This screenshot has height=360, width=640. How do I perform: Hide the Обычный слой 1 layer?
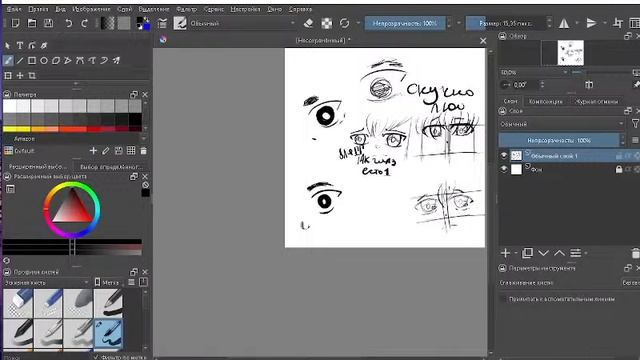click(x=504, y=156)
